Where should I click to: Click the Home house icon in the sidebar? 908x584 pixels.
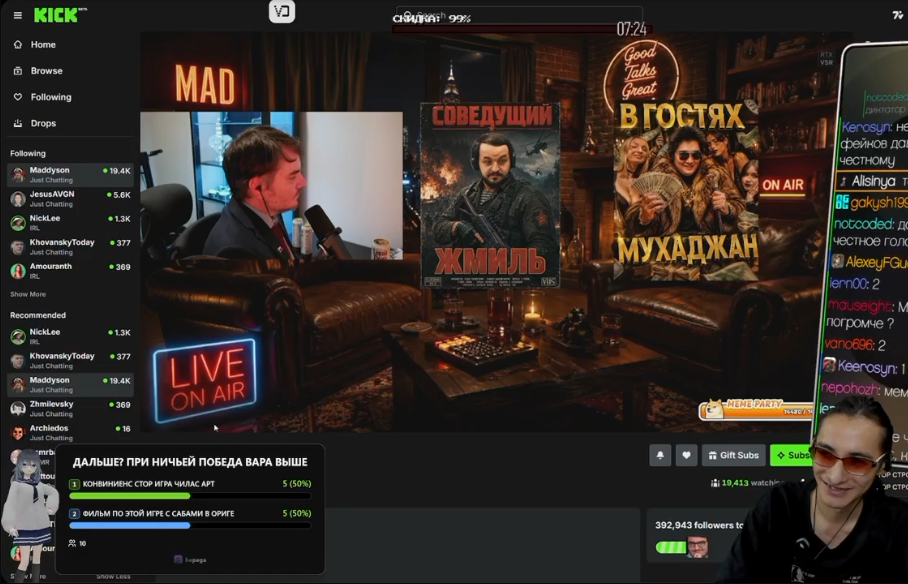coord(18,45)
